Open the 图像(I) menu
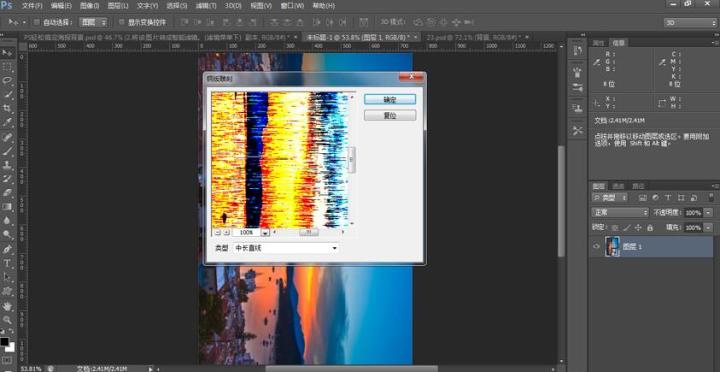Image resolution: width=720 pixels, height=372 pixels. (89, 6)
